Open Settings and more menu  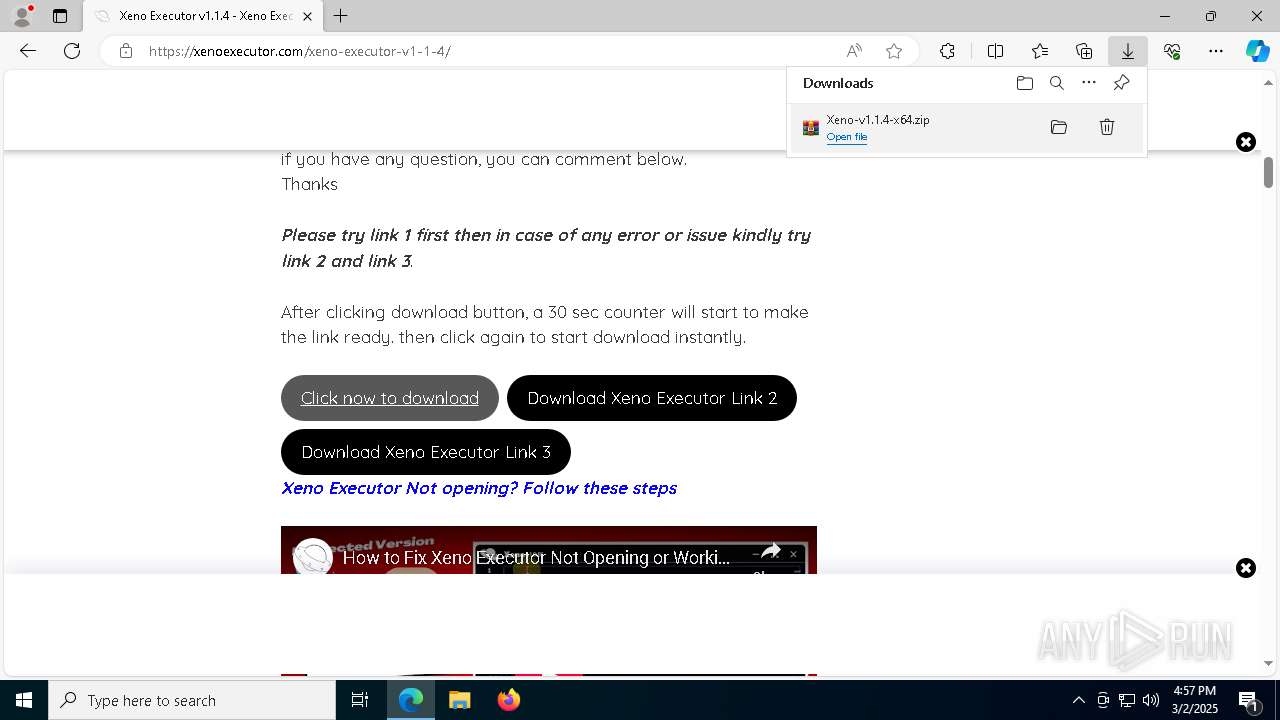click(x=1216, y=51)
